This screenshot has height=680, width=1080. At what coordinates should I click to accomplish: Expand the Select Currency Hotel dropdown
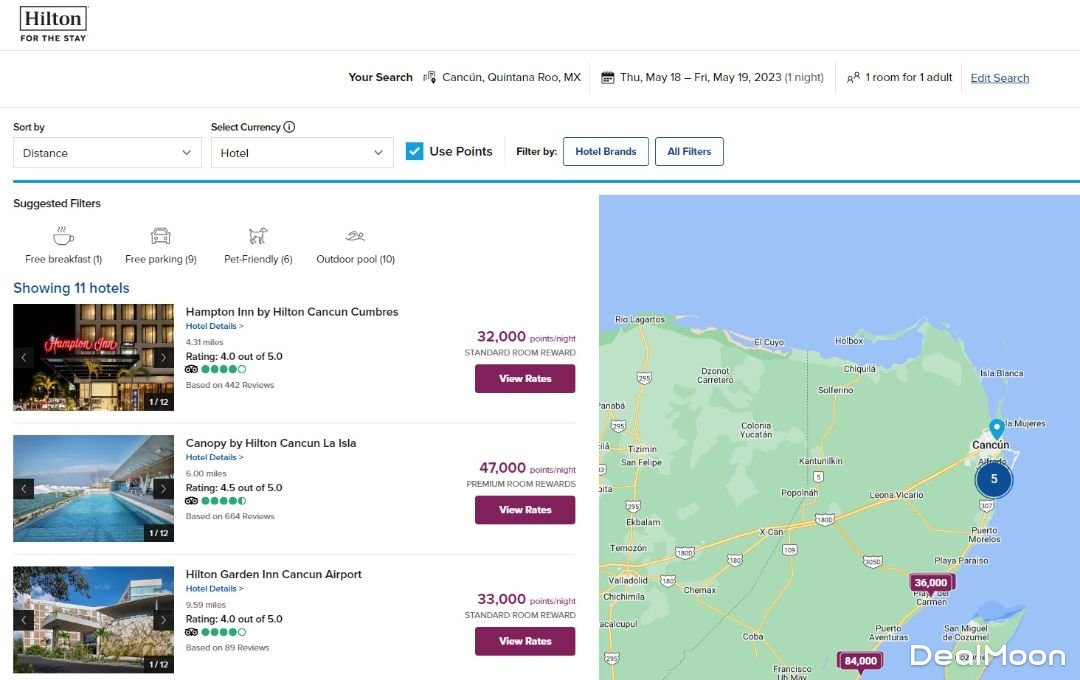pyautogui.click(x=301, y=153)
